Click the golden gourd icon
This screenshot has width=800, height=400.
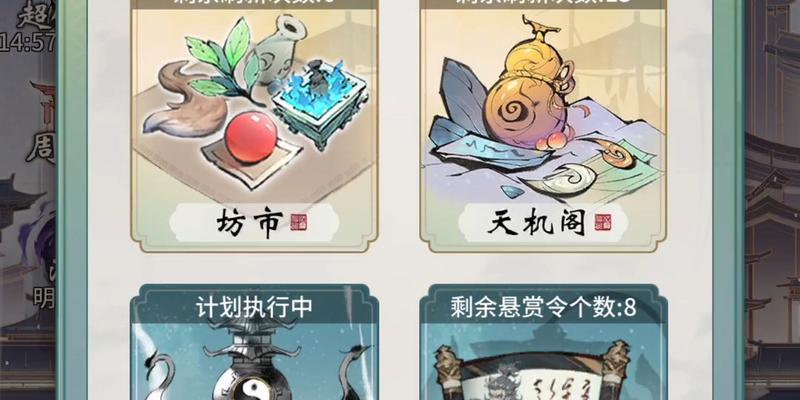(x=528, y=92)
